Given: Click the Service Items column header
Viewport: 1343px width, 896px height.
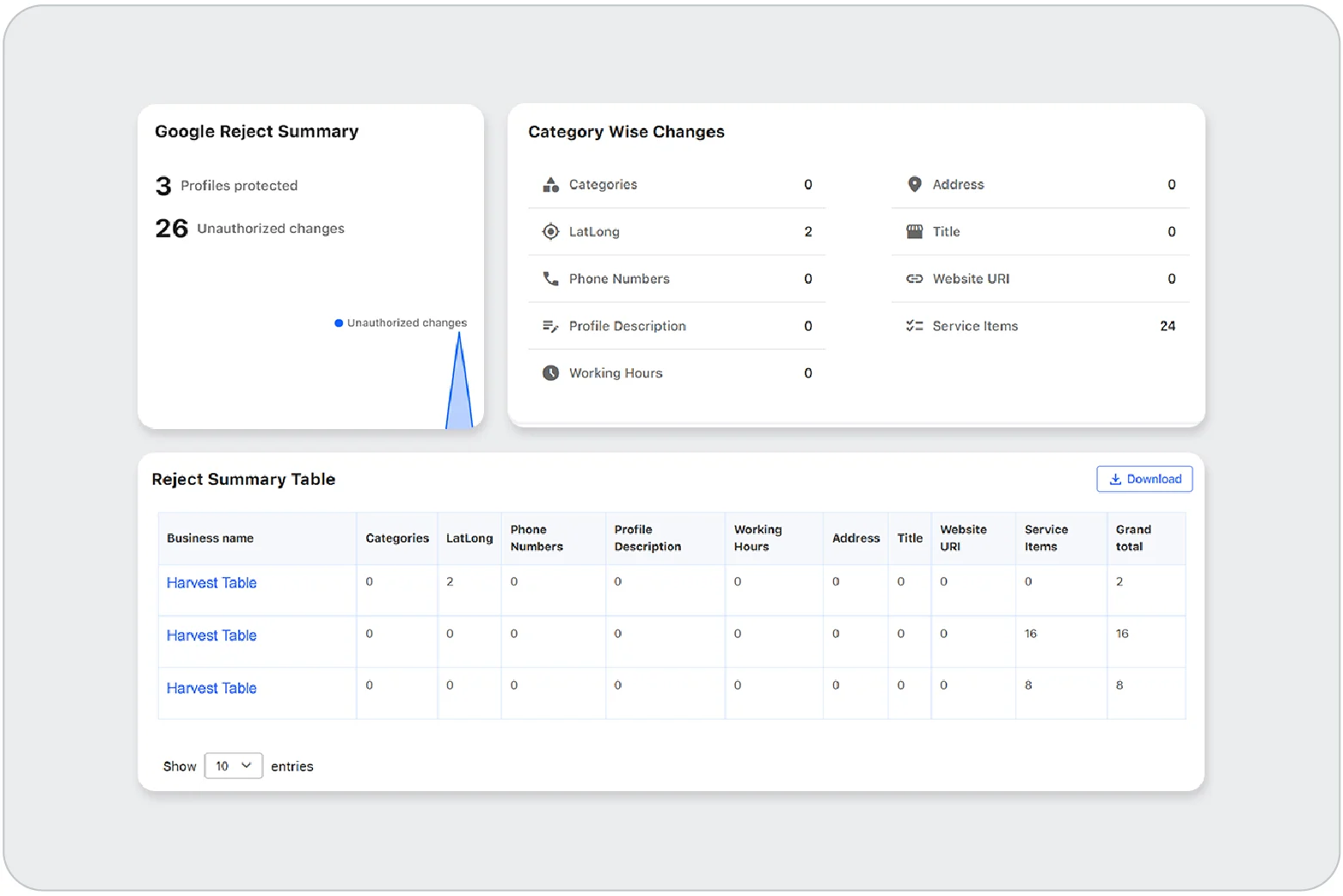Looking at the screenshot, I should click(1046, 538).
